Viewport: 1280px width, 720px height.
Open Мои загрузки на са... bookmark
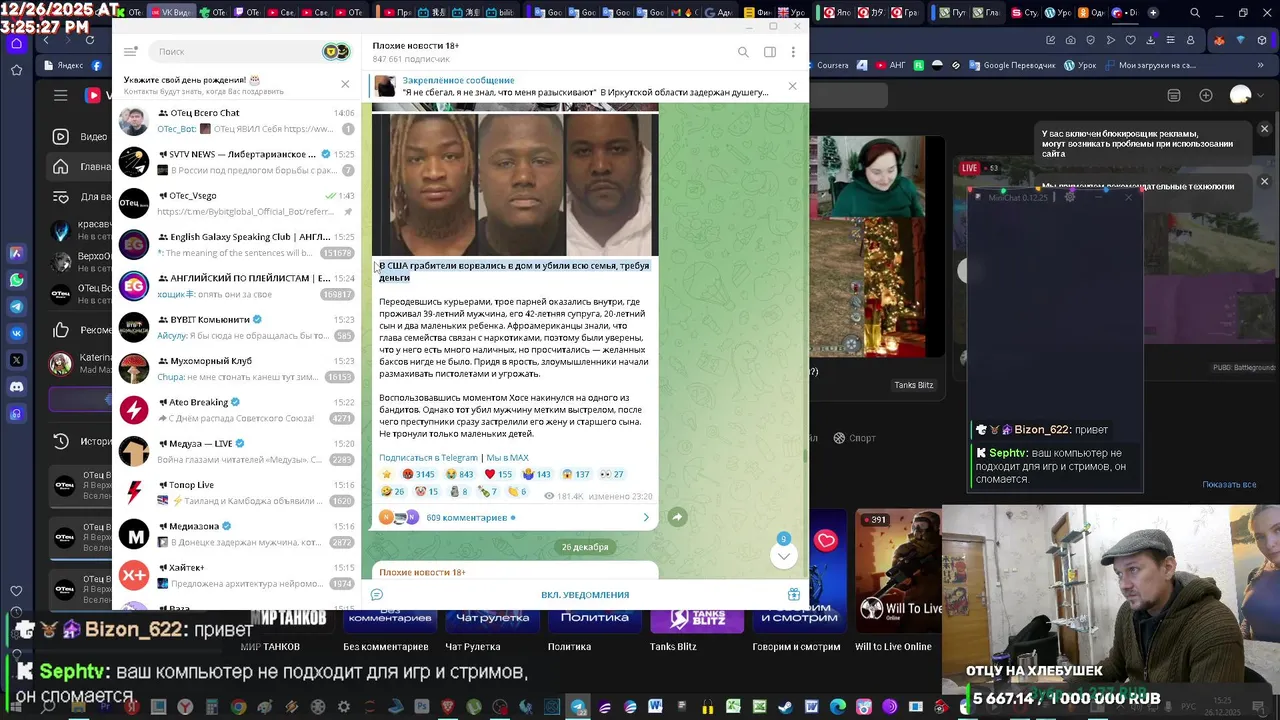1149,65
